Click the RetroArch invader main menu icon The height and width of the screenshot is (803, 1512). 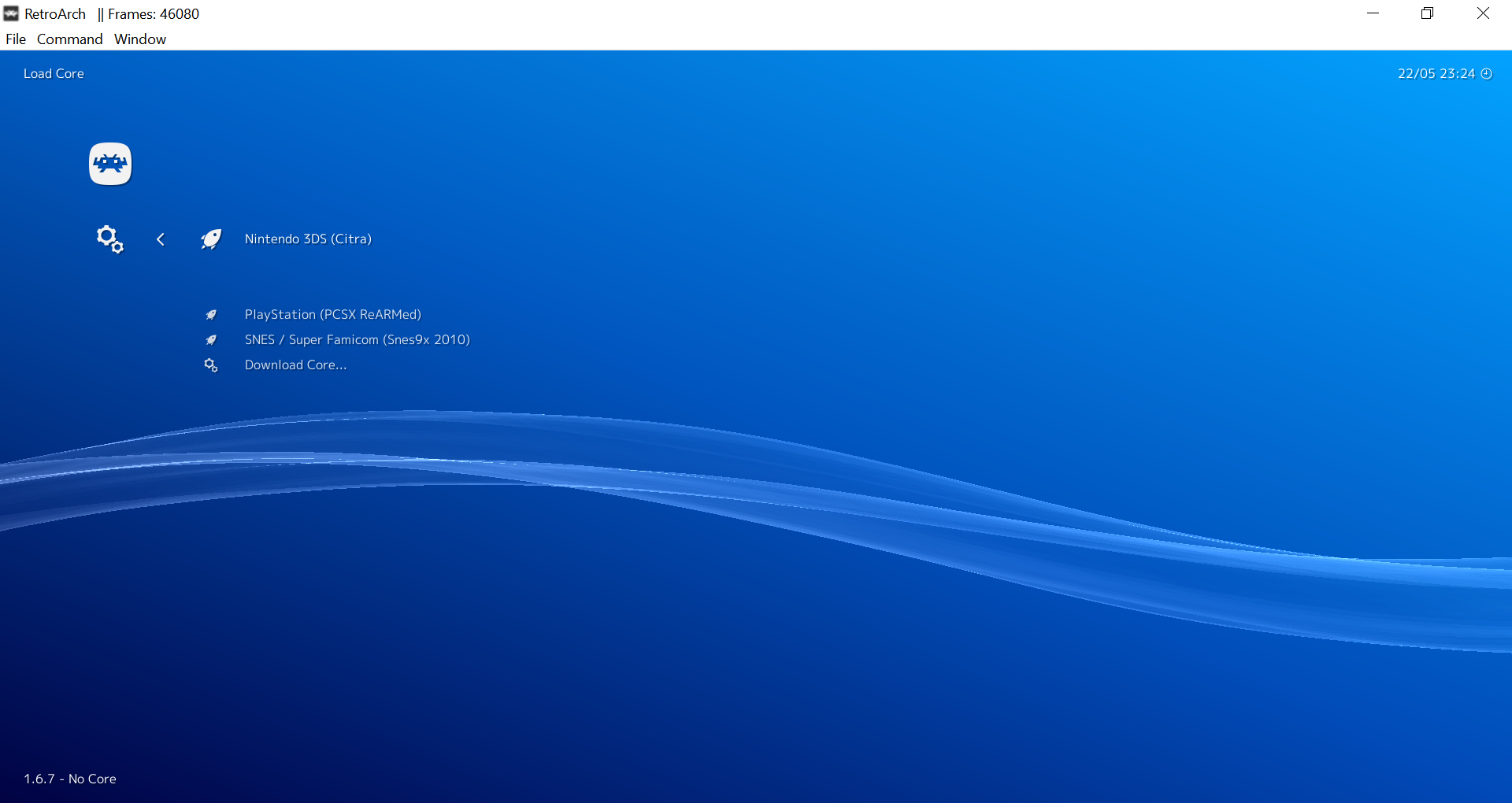[110, 164]
